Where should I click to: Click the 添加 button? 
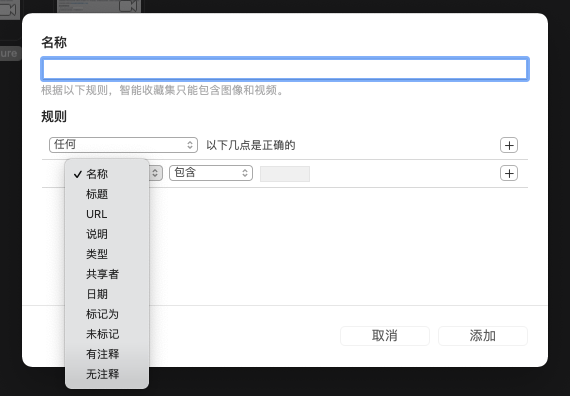point(483,336)
